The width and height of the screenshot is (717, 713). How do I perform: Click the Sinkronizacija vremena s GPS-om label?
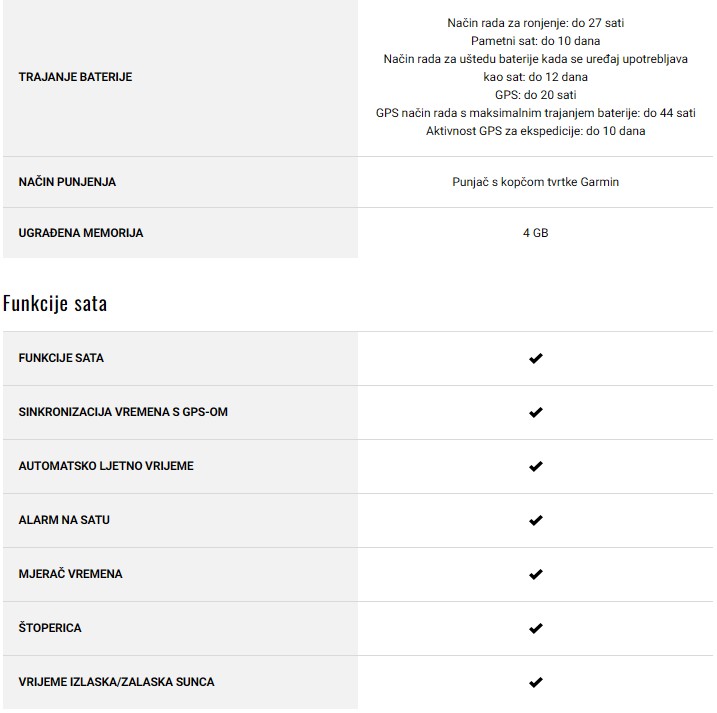(130, 412)
